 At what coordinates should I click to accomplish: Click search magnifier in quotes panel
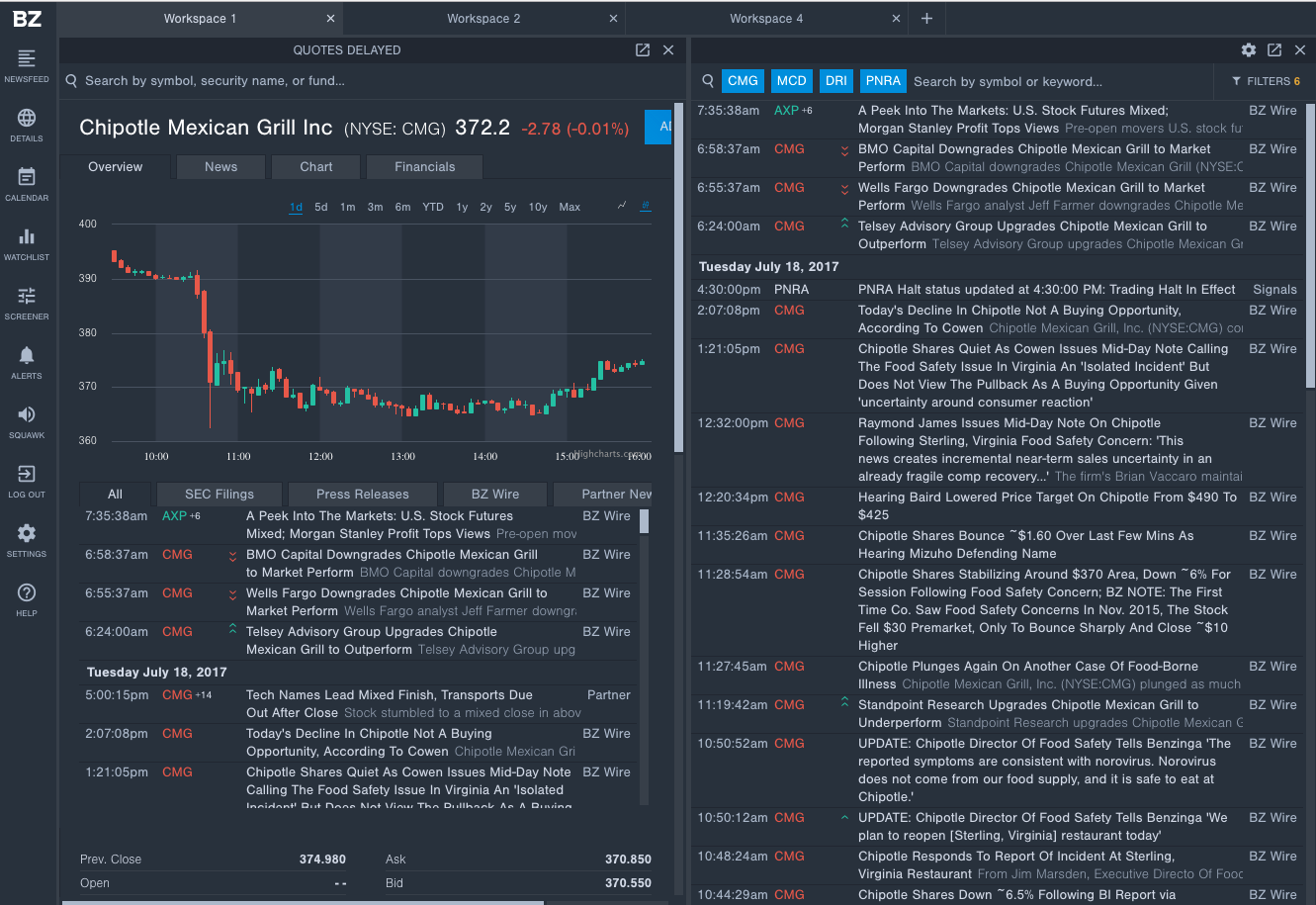71,81
